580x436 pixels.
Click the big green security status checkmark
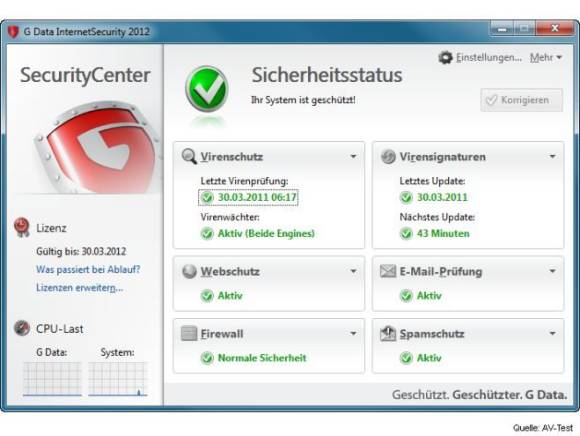click(x=206, y=89)
